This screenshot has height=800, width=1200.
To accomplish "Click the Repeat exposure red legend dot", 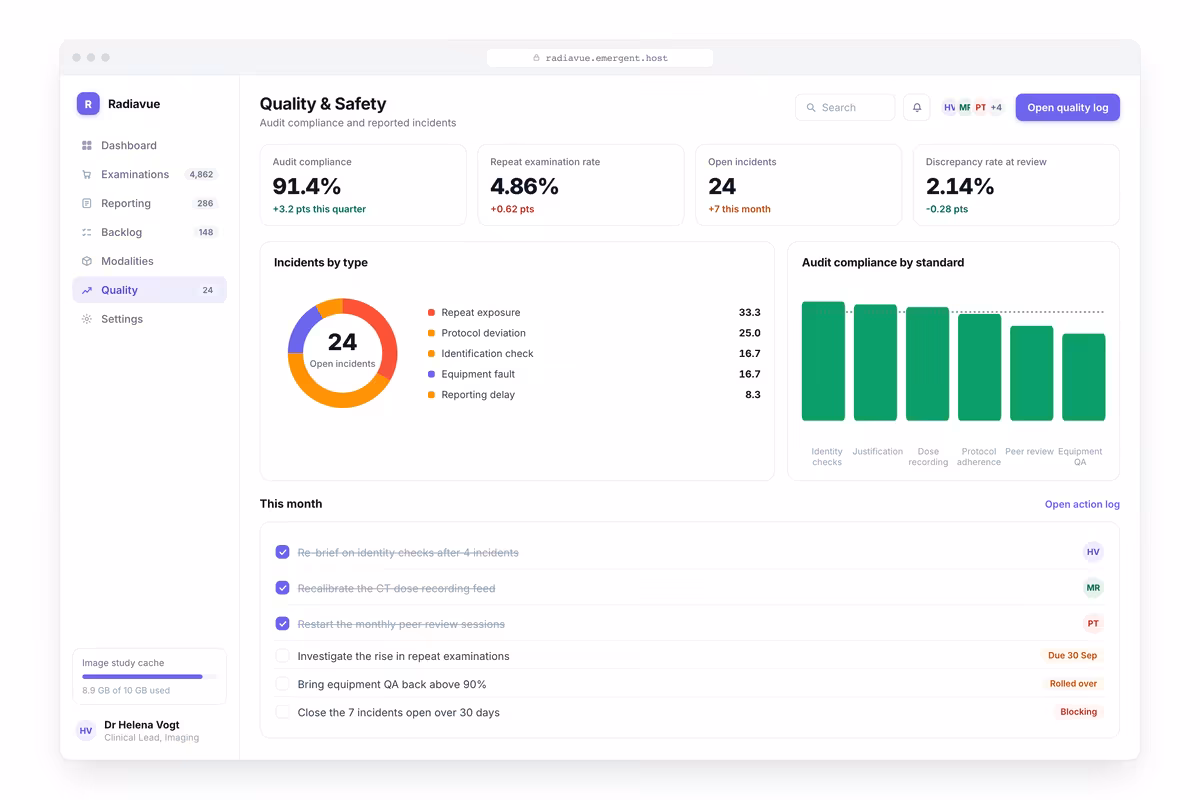I will point(431,313).
